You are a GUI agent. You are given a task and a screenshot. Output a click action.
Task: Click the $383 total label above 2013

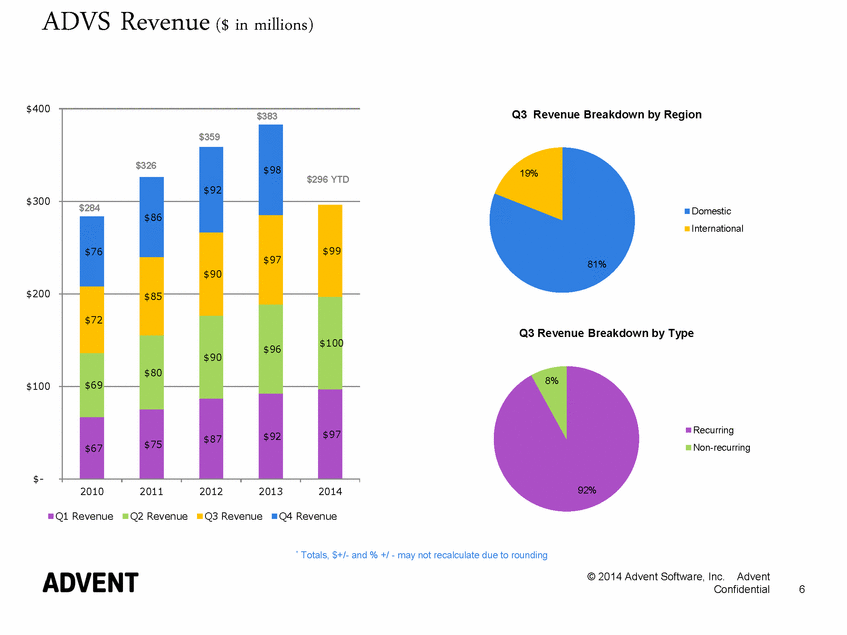(267, 116)
